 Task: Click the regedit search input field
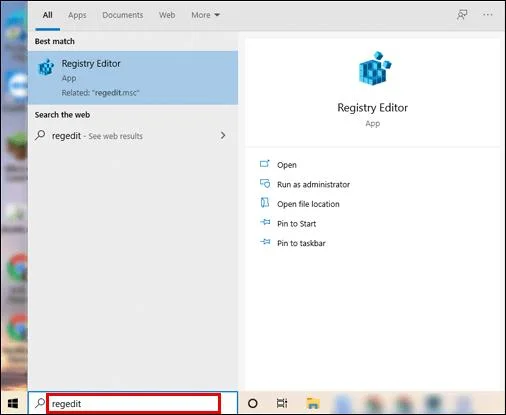(x=133, y=404)
